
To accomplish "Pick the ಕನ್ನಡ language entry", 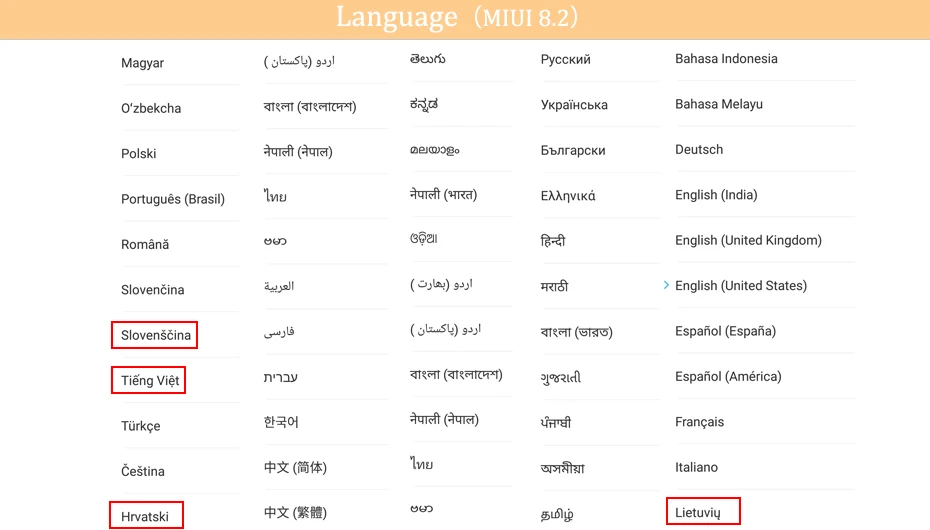I will point(424,104).
